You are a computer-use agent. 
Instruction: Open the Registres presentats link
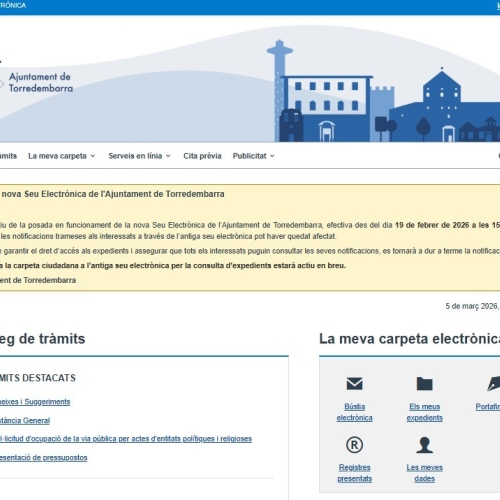point(354,473)
